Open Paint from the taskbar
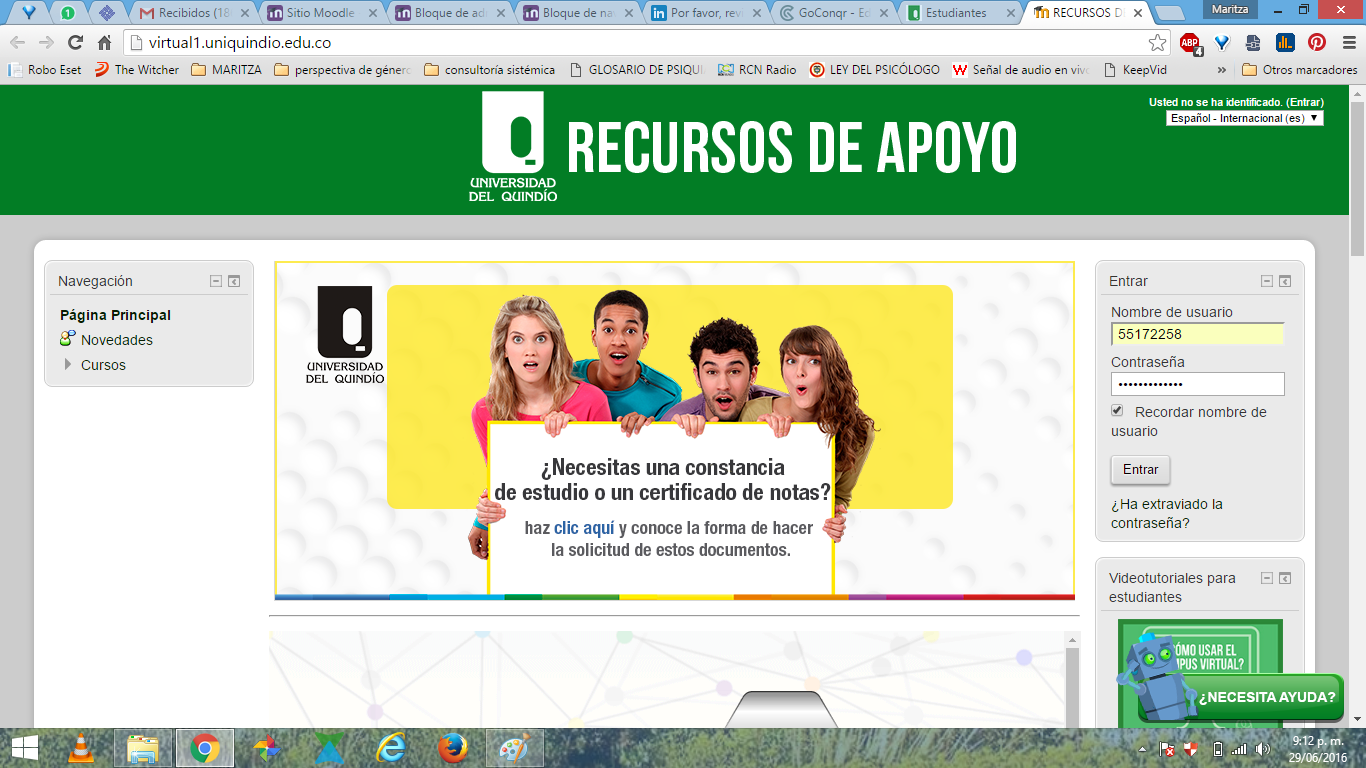 pos(515,748)
